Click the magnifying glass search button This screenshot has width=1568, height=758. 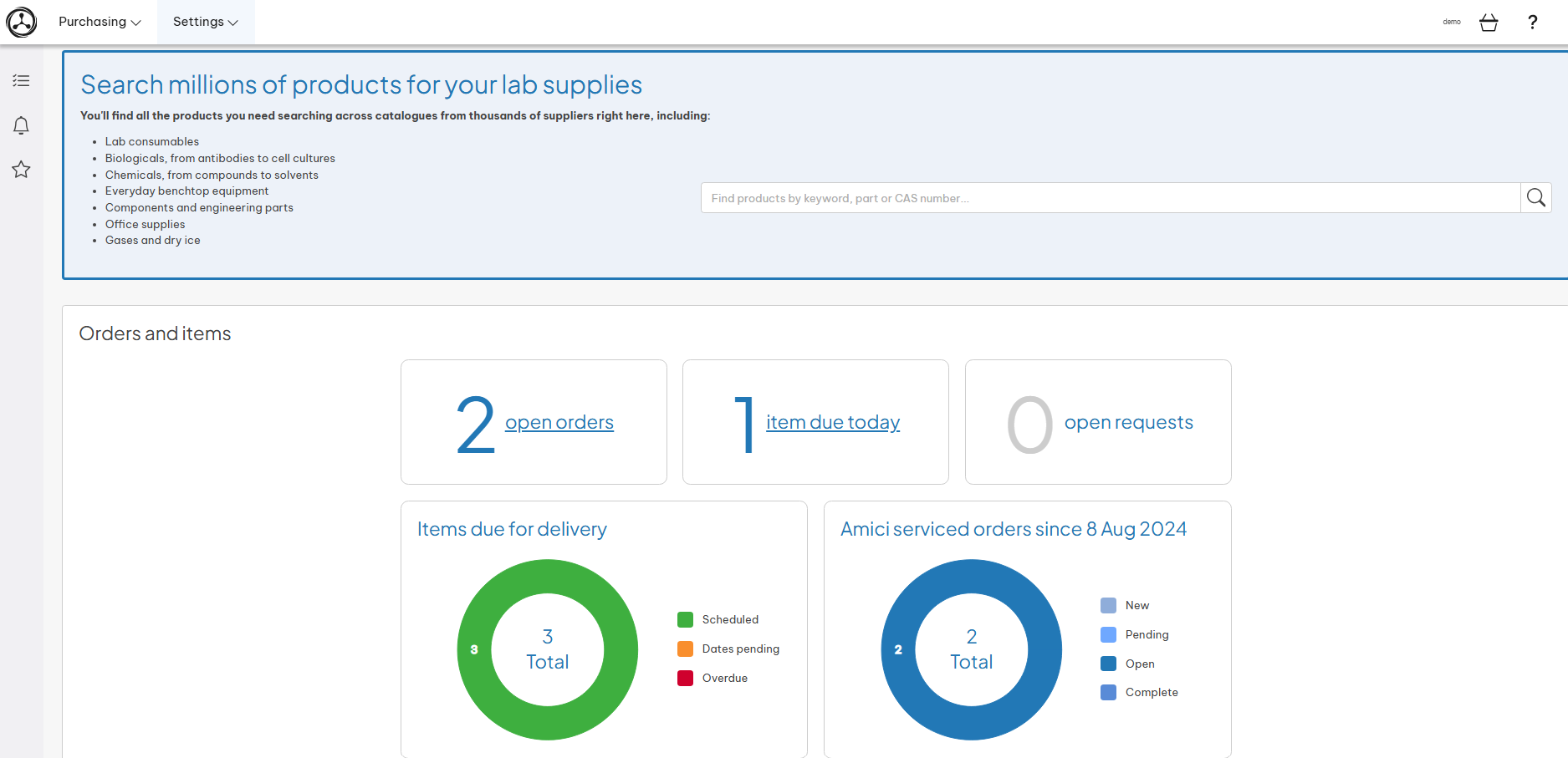(x=1535, y=198)
